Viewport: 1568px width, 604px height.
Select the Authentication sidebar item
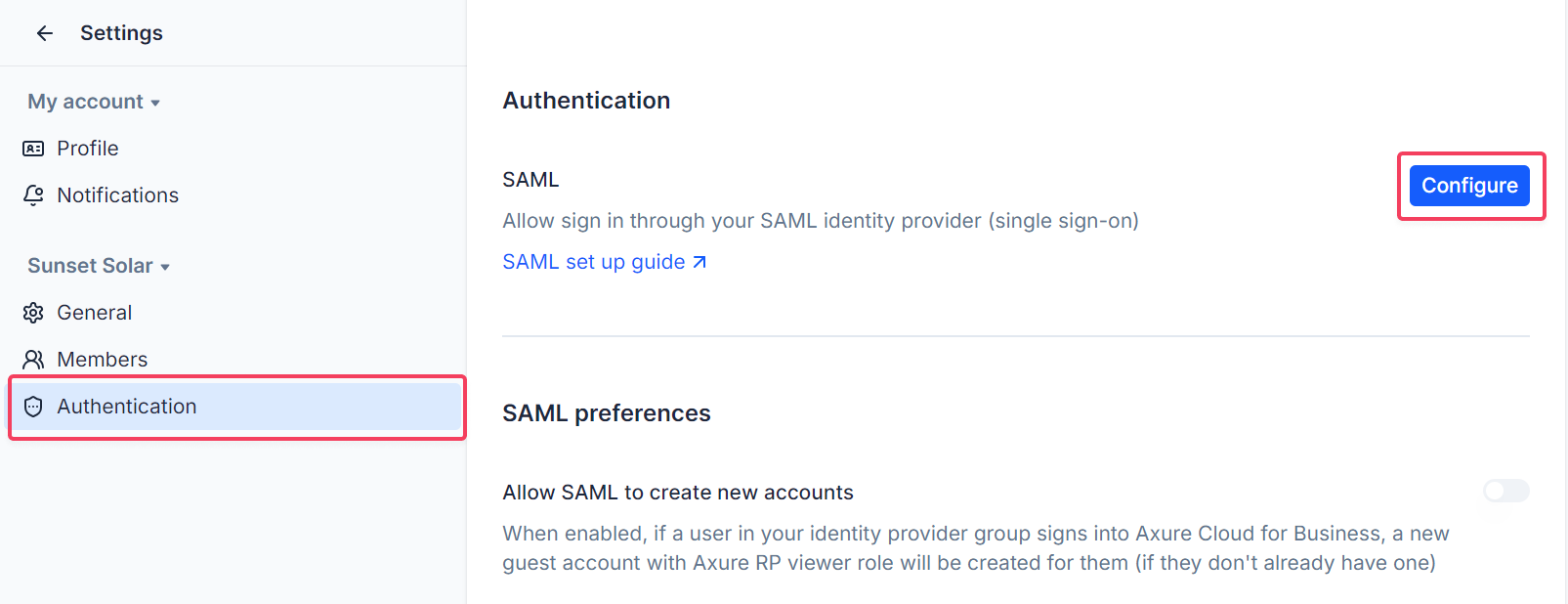point(127,407)
